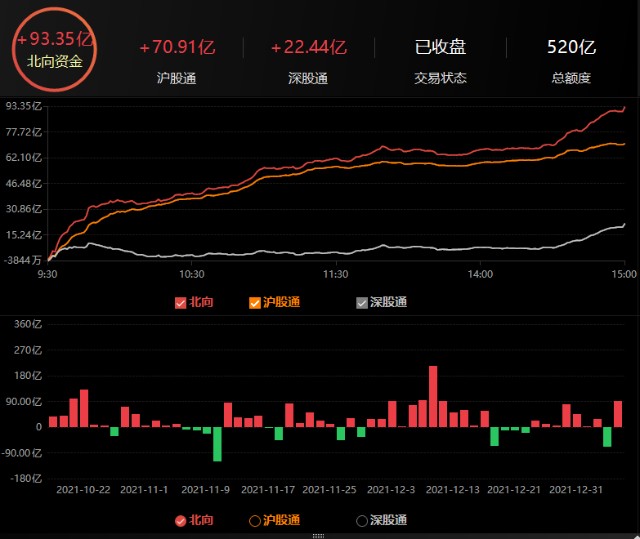
Task: Click the red 北向 line end at 15:00
Action: click(624, 107)
